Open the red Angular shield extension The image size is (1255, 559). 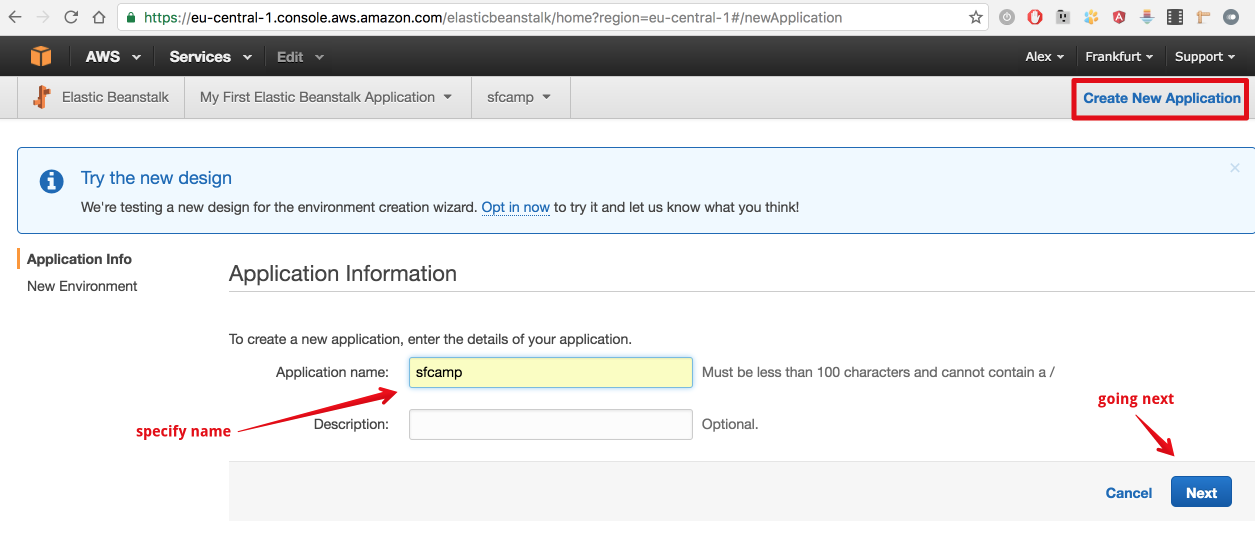click(x=1119, y=17)
